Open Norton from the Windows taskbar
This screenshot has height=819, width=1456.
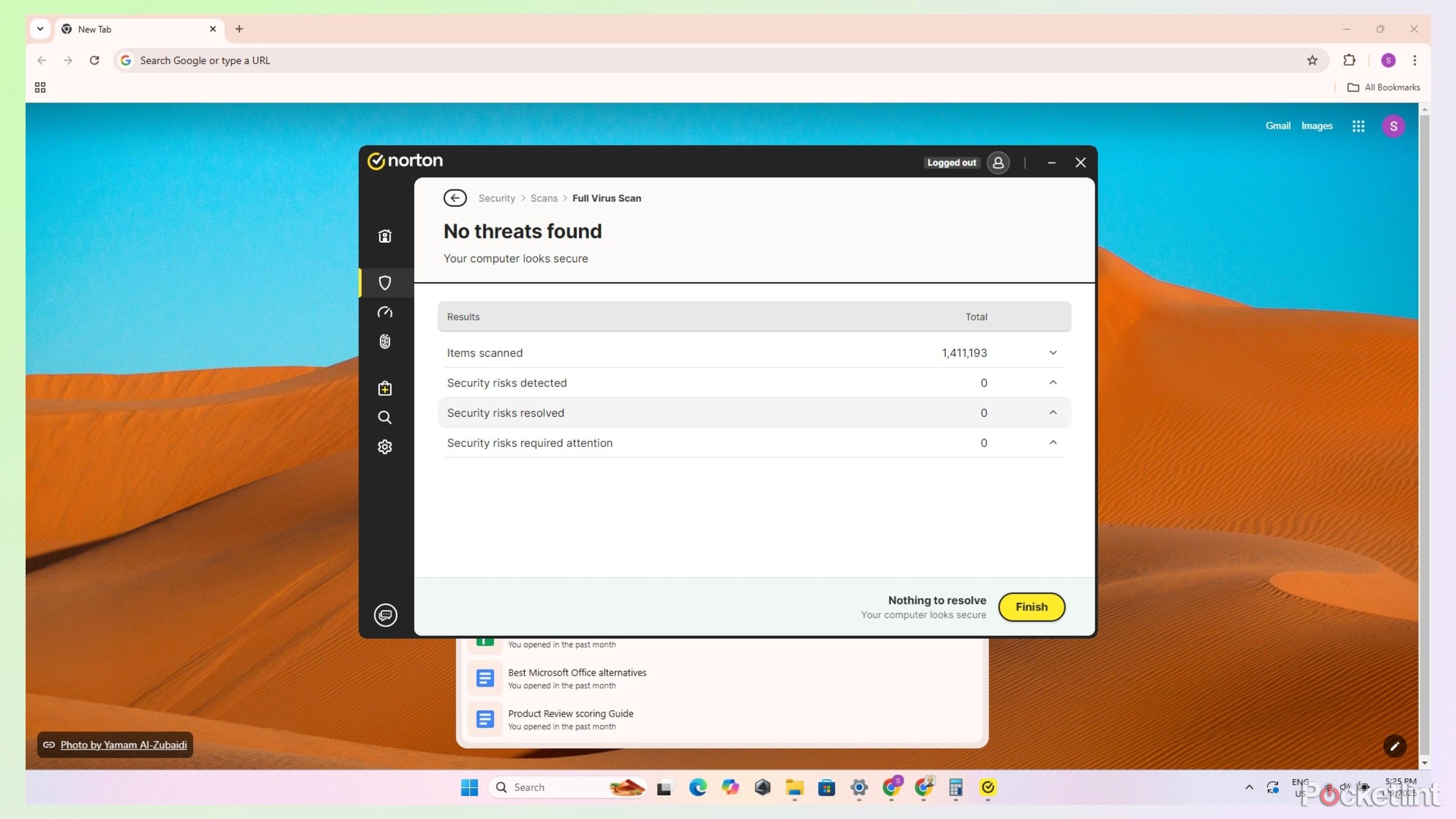988,787
